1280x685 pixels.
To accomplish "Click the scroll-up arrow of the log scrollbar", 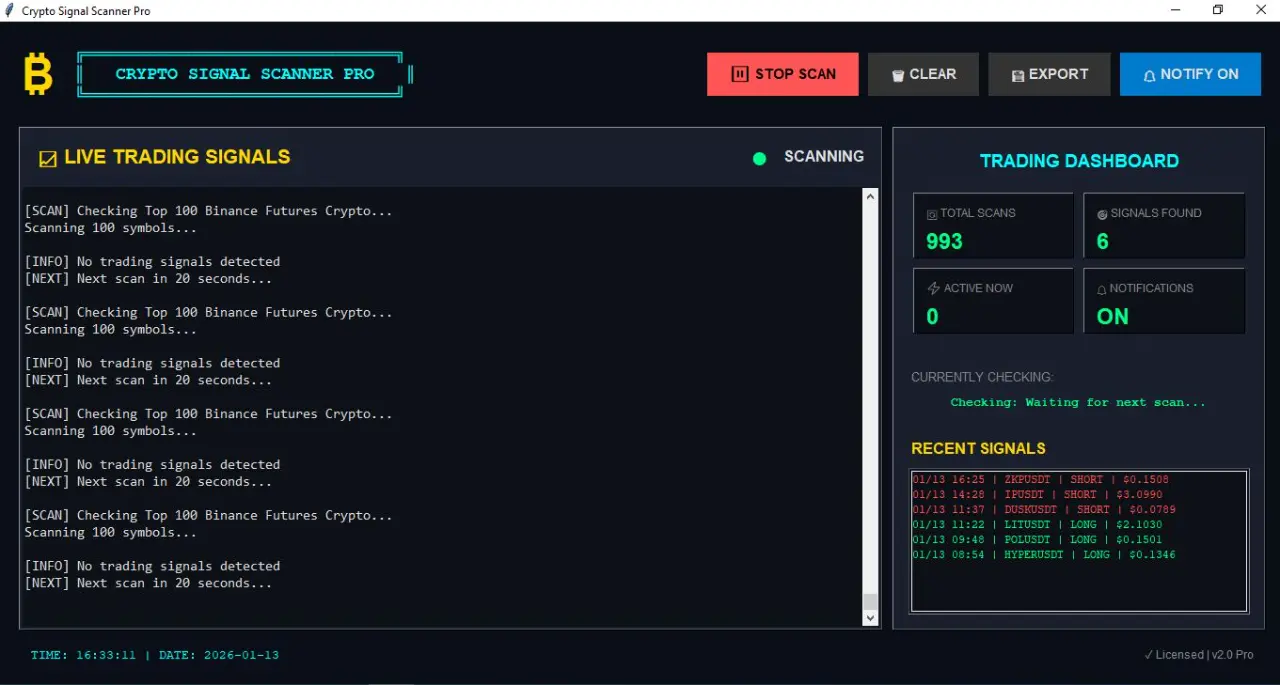I will [870, 197].
